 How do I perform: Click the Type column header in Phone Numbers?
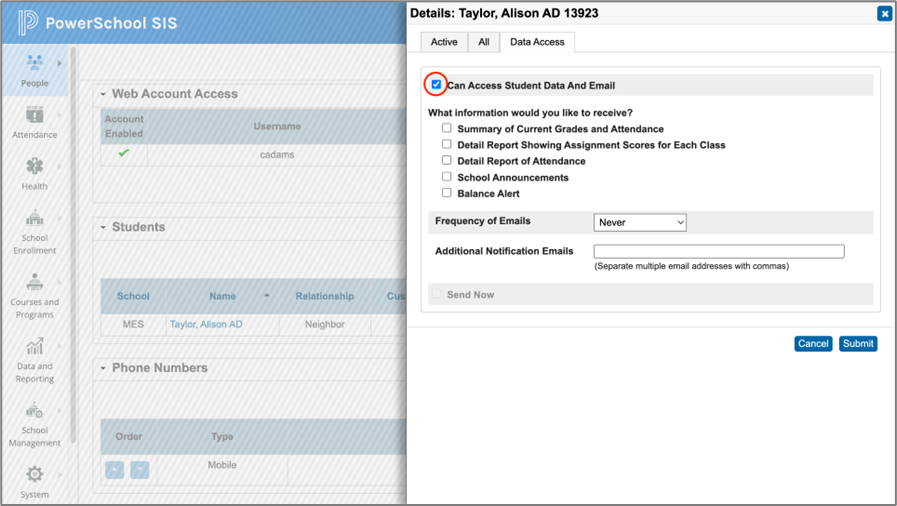222,437
